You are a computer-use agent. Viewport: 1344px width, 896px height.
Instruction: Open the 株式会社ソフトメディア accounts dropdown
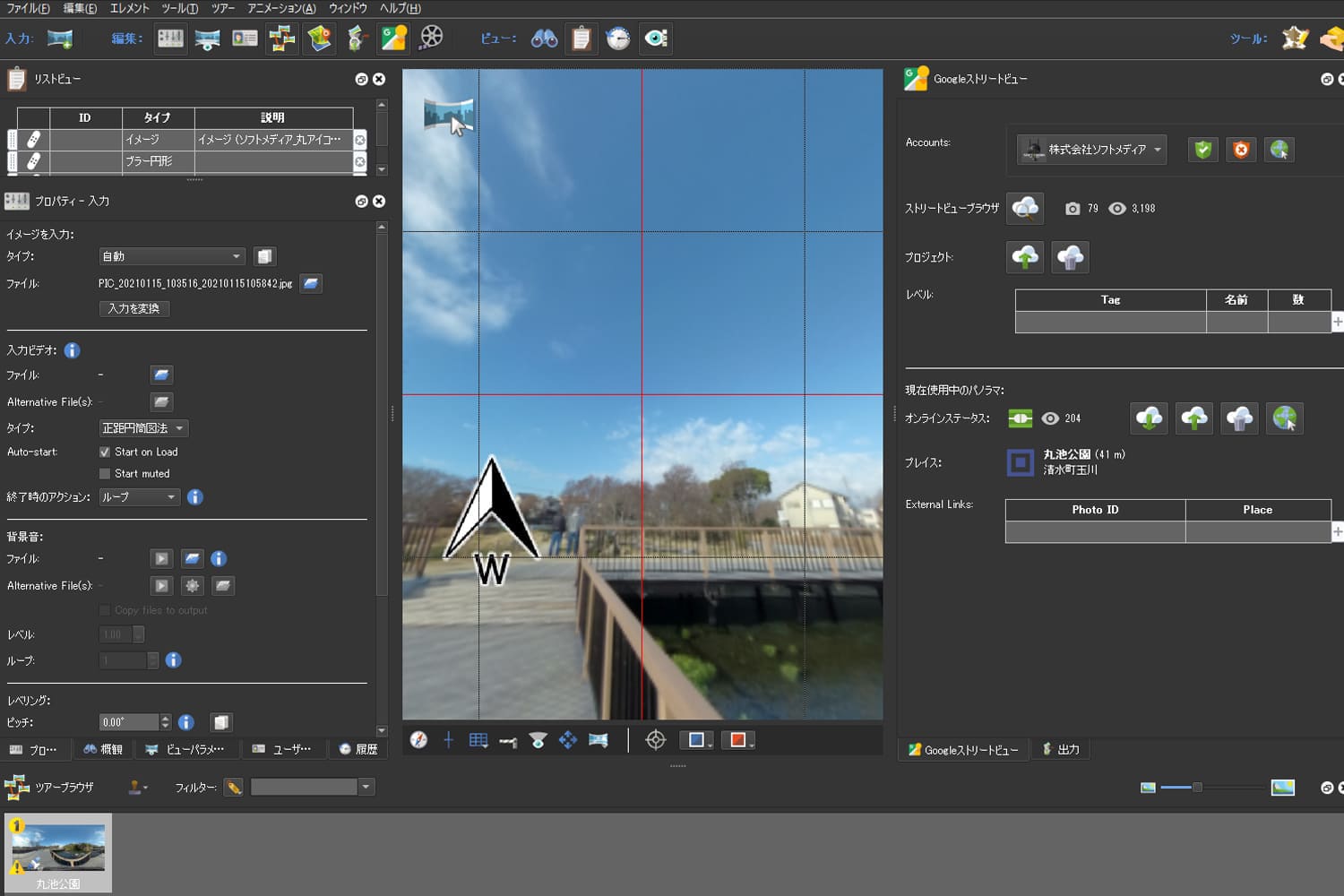[x=1091, y=150]
